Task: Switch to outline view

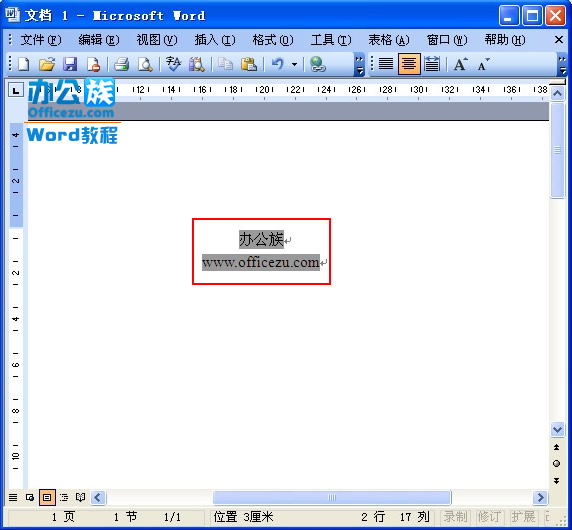Action: [x=64, y=497]
